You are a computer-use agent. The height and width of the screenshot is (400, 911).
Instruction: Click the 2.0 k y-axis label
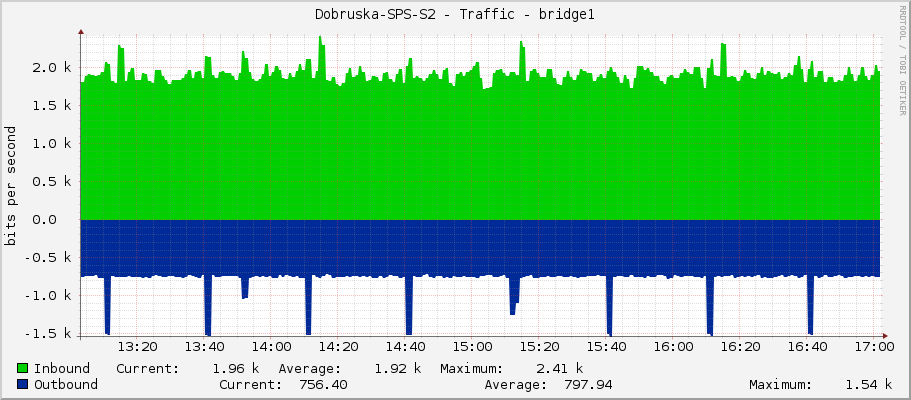(x=50, y=67)
